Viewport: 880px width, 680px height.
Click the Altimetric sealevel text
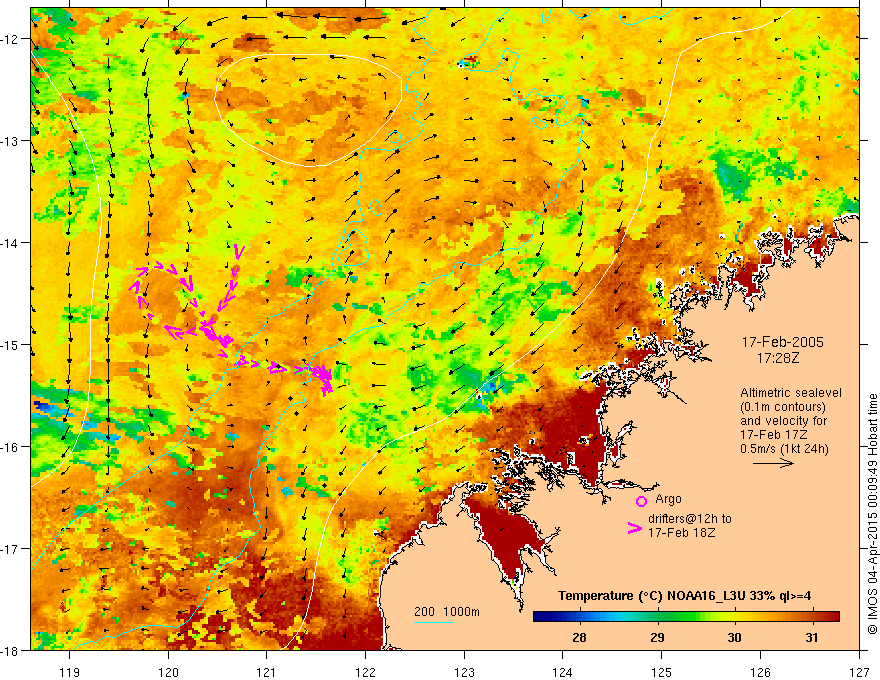coord(791,393)
